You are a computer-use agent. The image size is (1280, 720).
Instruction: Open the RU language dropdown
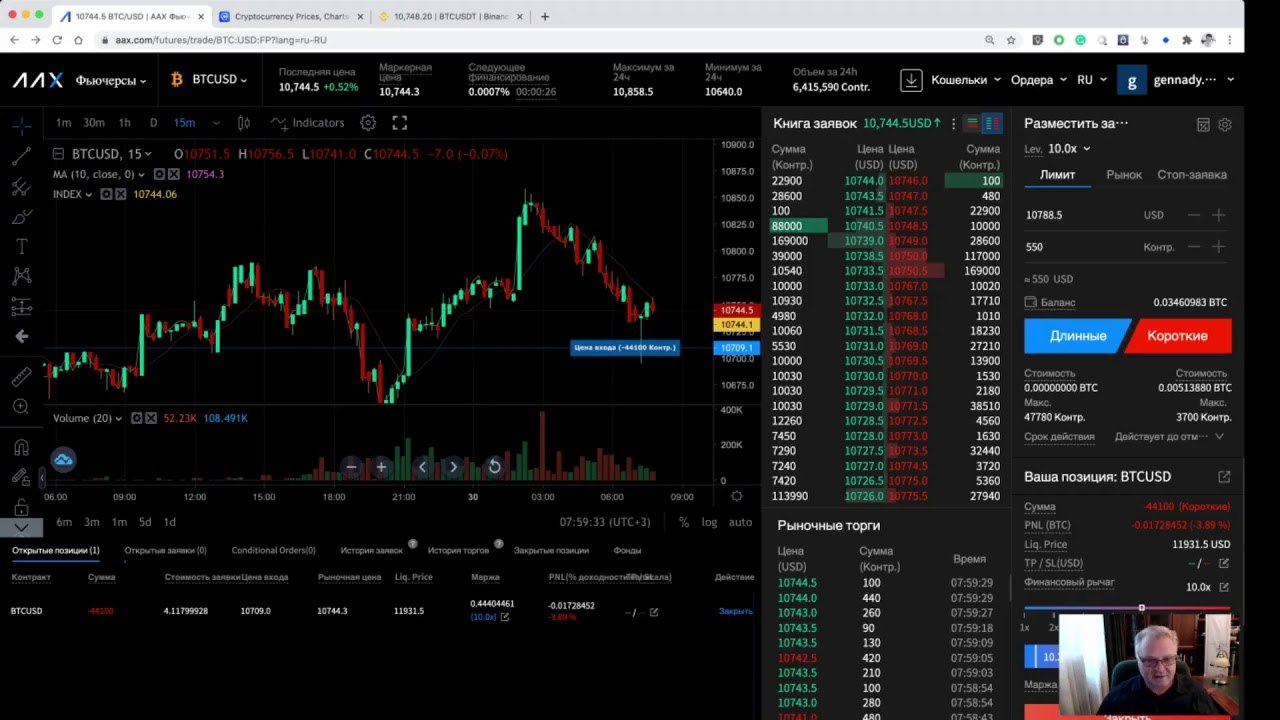[x=1091, y=80]
